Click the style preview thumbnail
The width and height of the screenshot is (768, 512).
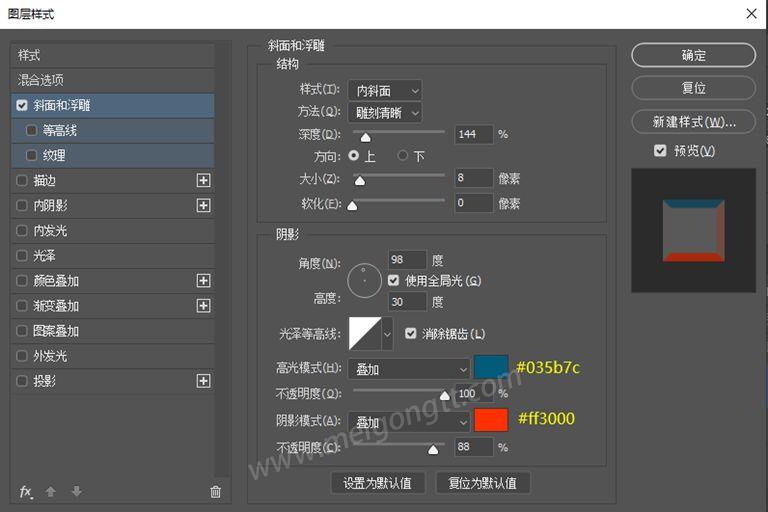[693, 230]
